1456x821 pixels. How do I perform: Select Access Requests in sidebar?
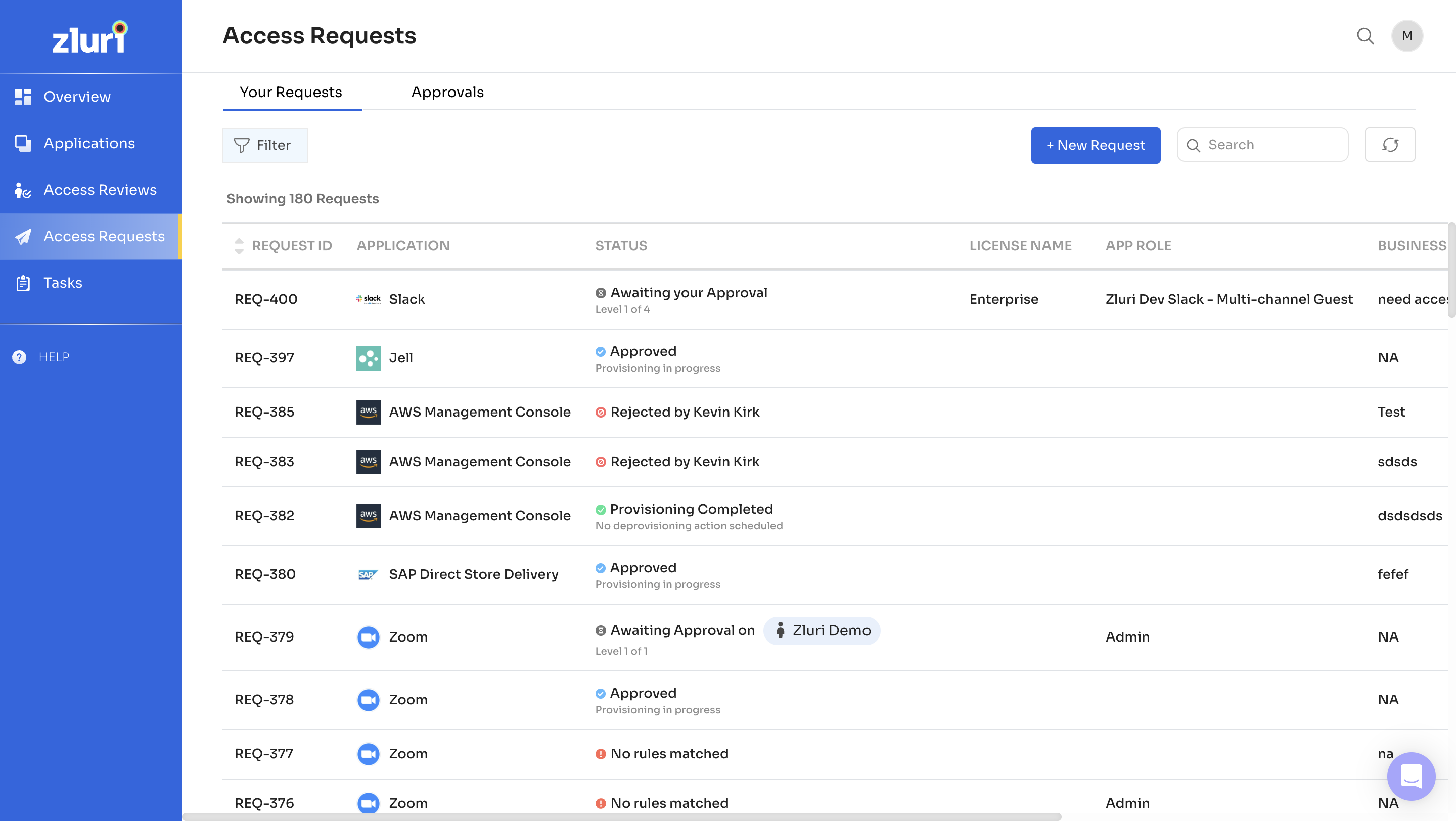[x=90, y=236]
